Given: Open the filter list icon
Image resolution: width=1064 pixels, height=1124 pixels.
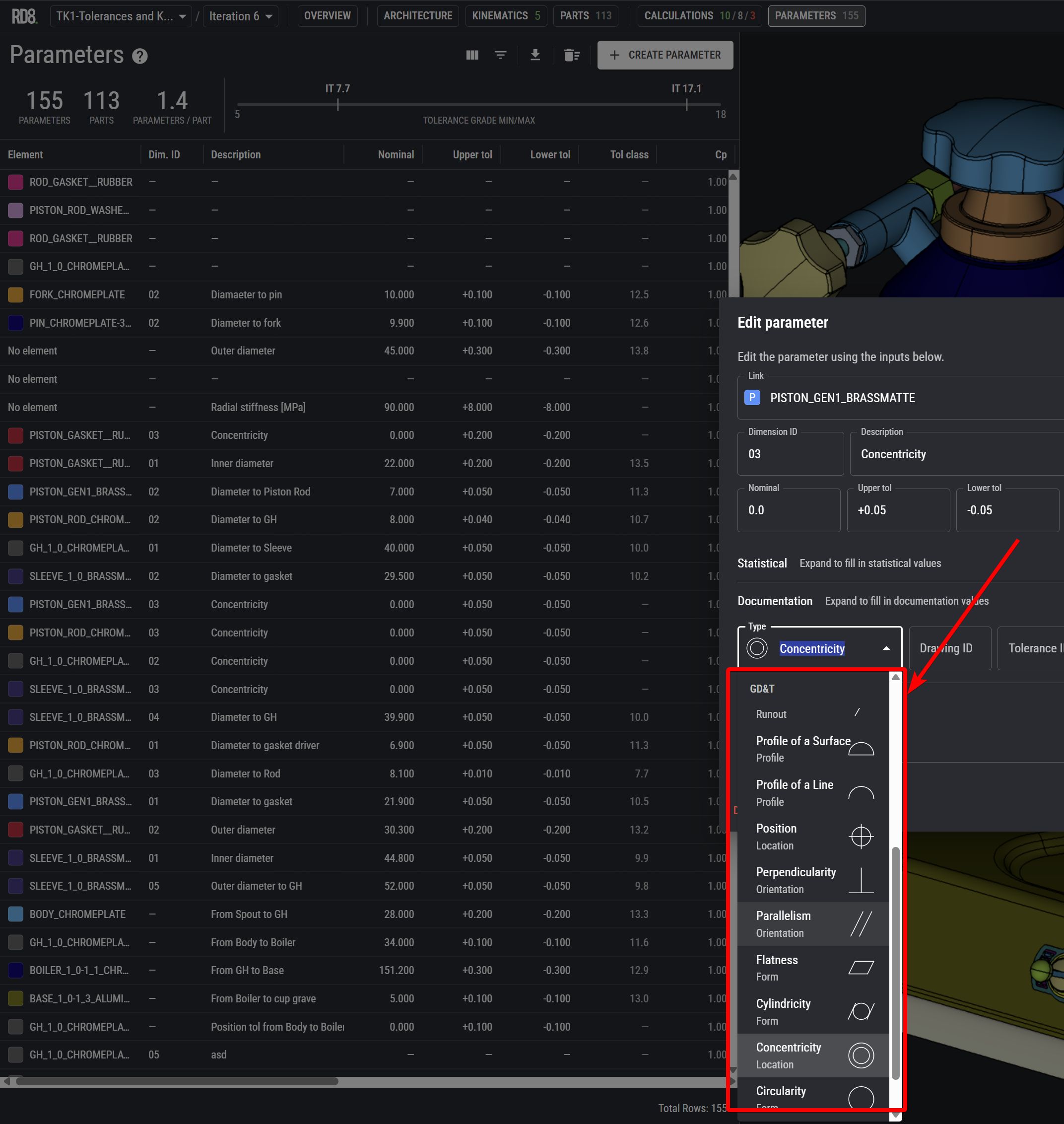Looking at the screenshot, I should point(500,55).
